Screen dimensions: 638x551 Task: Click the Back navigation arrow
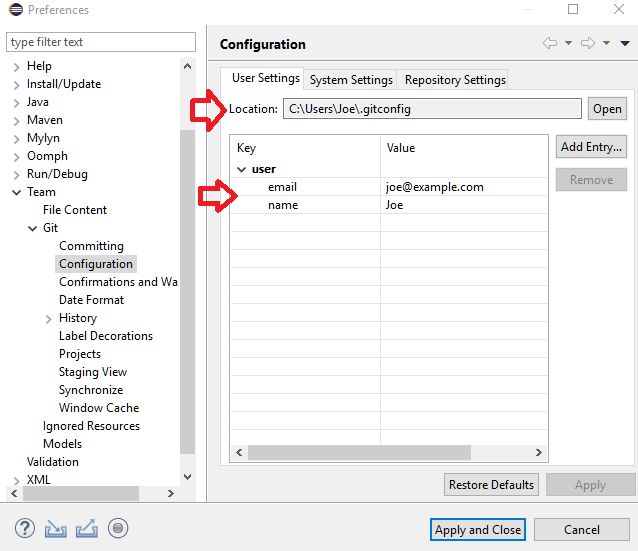click(x=550, y=43)
